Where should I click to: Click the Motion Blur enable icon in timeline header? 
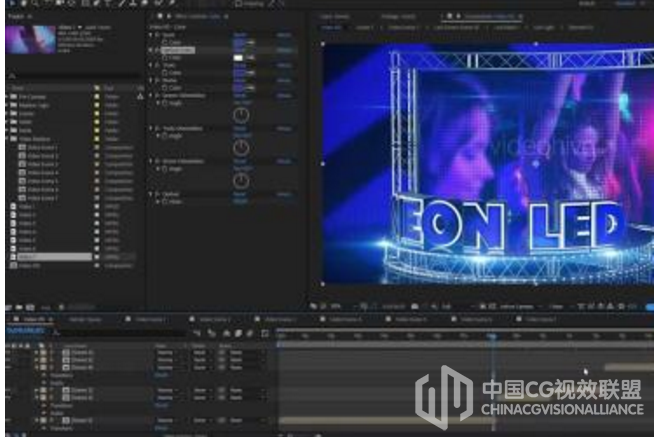click(250, 333)
